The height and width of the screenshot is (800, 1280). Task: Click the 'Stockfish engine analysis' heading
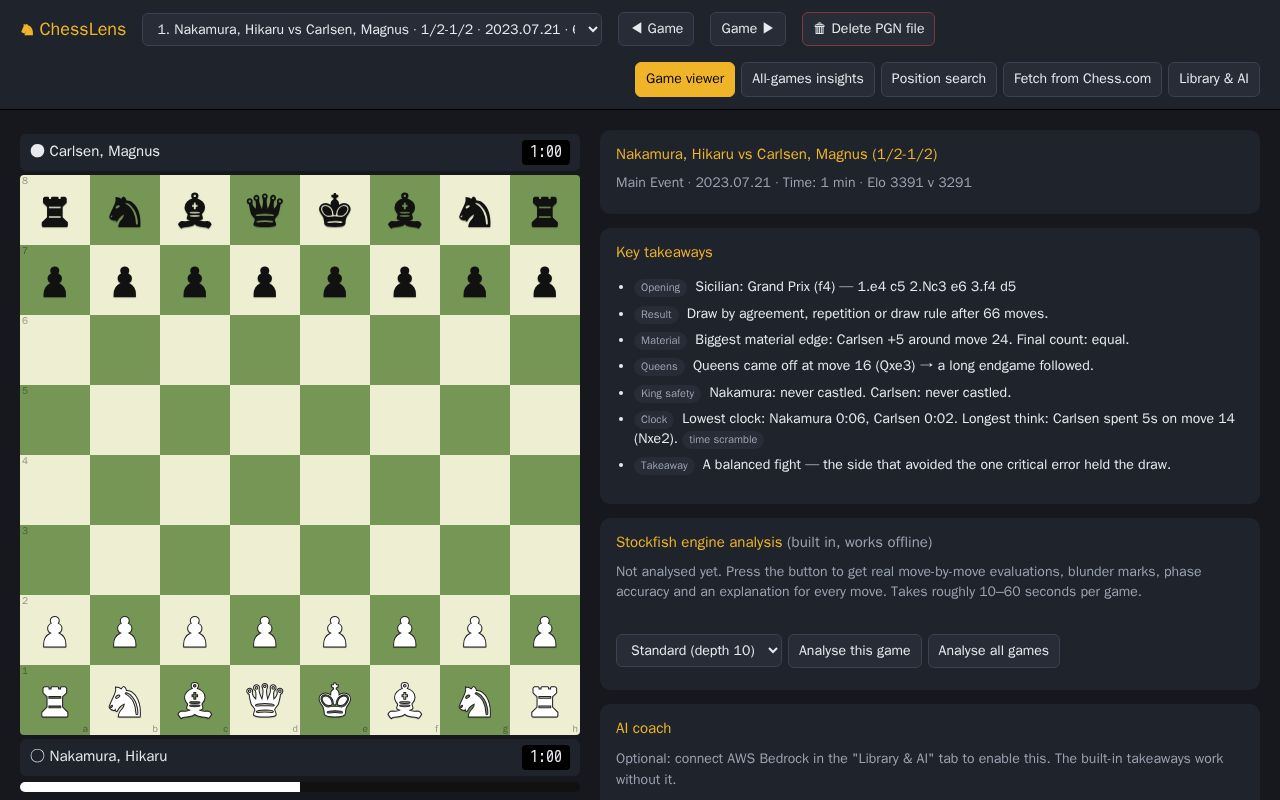tap(699, 542)
